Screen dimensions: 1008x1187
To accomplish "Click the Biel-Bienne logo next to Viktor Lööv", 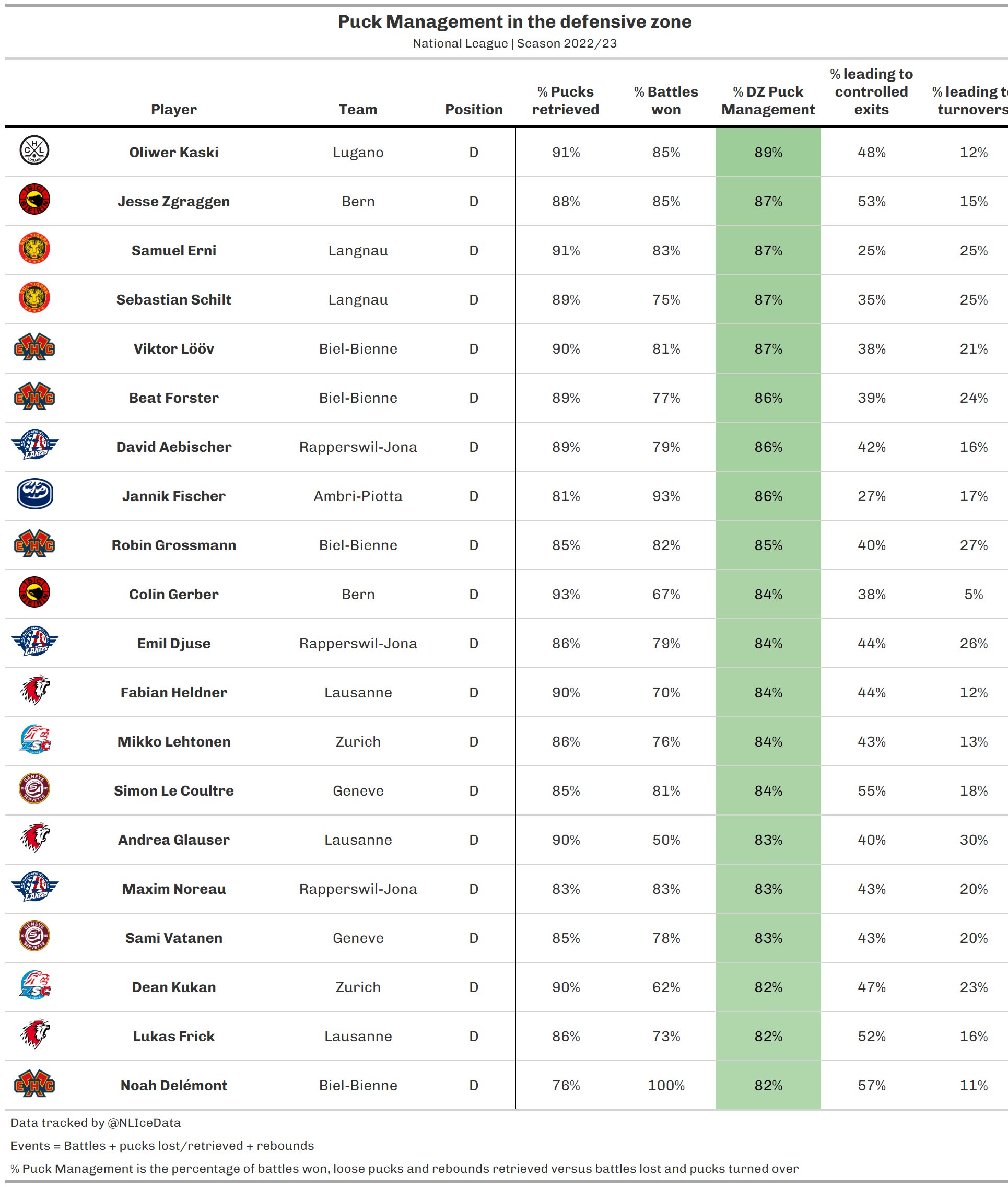I will coord(34,347).
